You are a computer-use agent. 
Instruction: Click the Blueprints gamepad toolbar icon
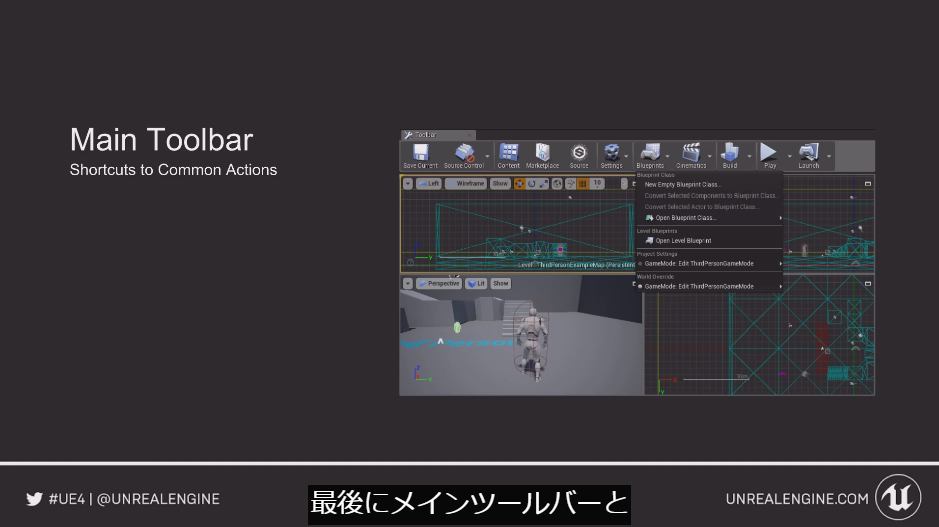click(x=650, y=152)
